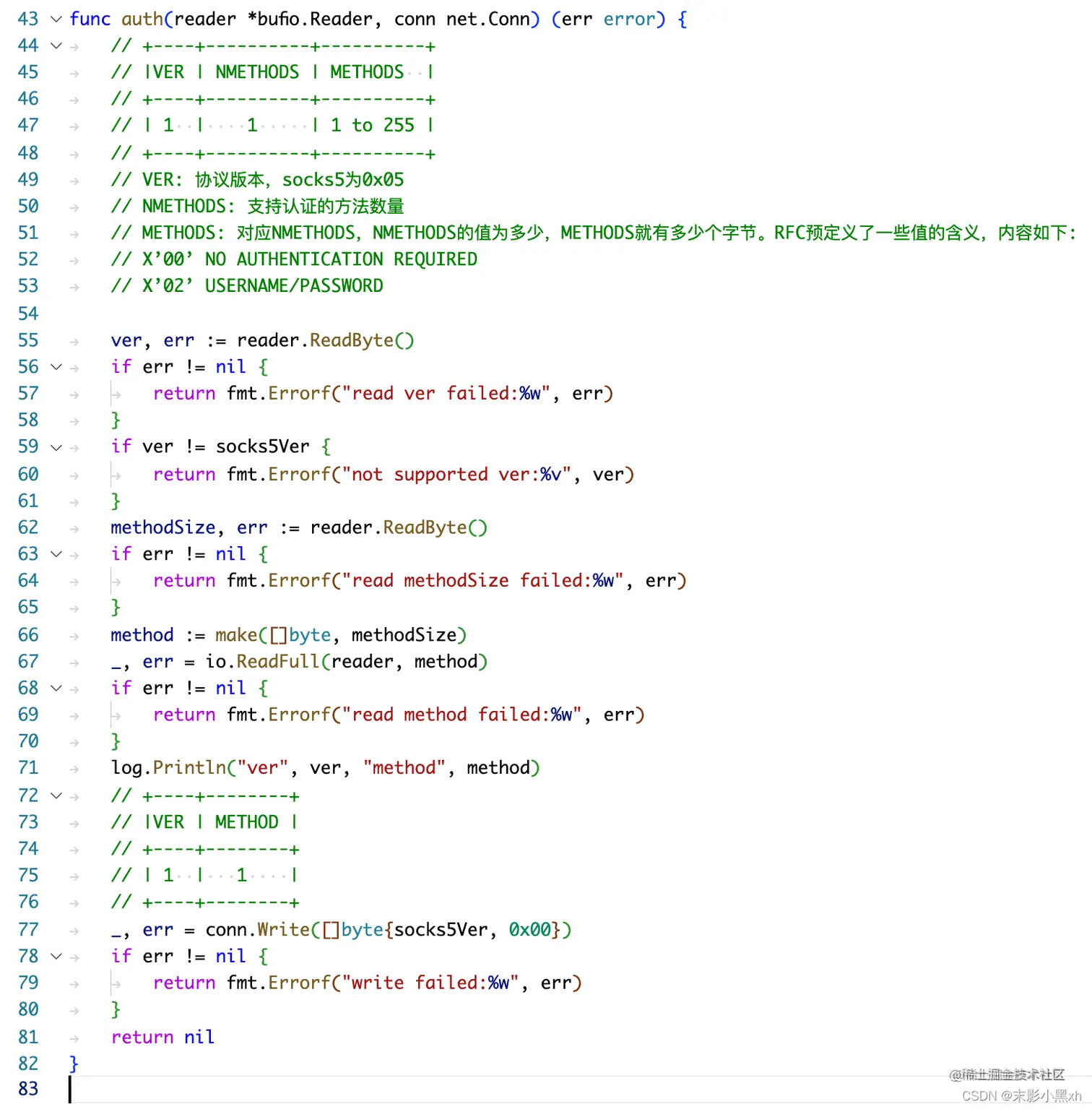The height and width of the screenshot is (1109, 1092).
Task: Click the 稀土掘金技术社区 badge
Action: 1008,1074
